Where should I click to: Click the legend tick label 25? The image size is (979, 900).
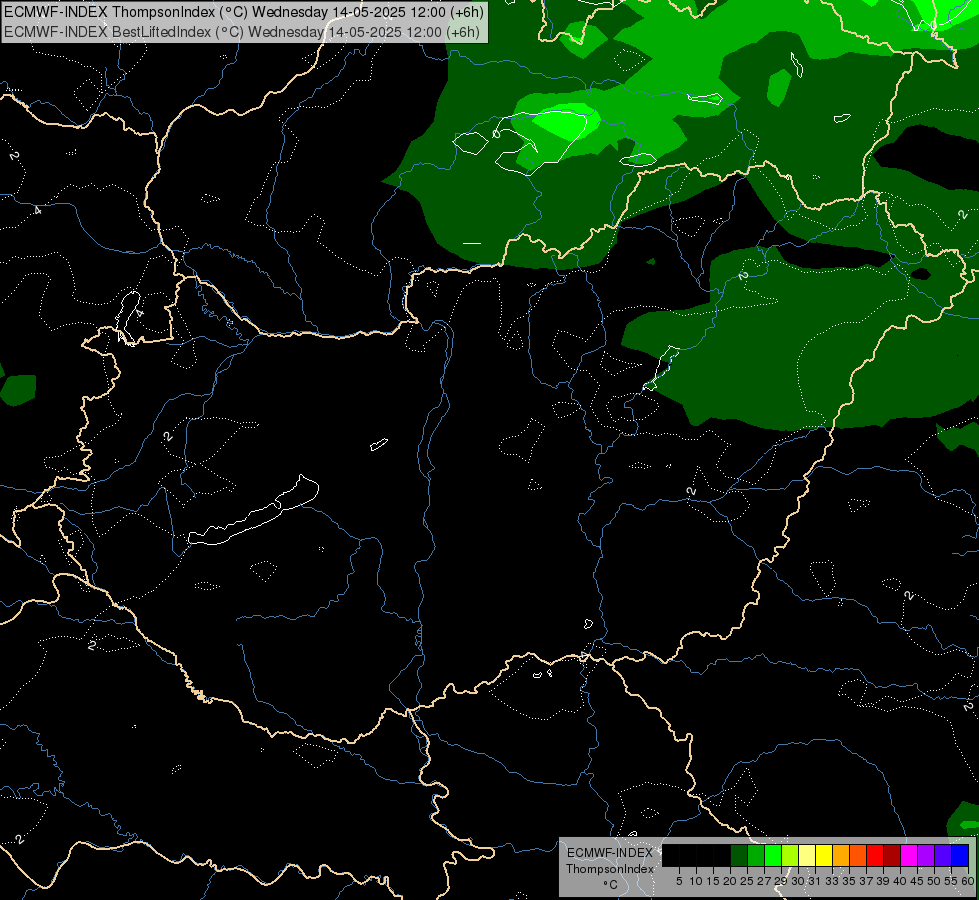pyautogui.click(x=747, y=881)
